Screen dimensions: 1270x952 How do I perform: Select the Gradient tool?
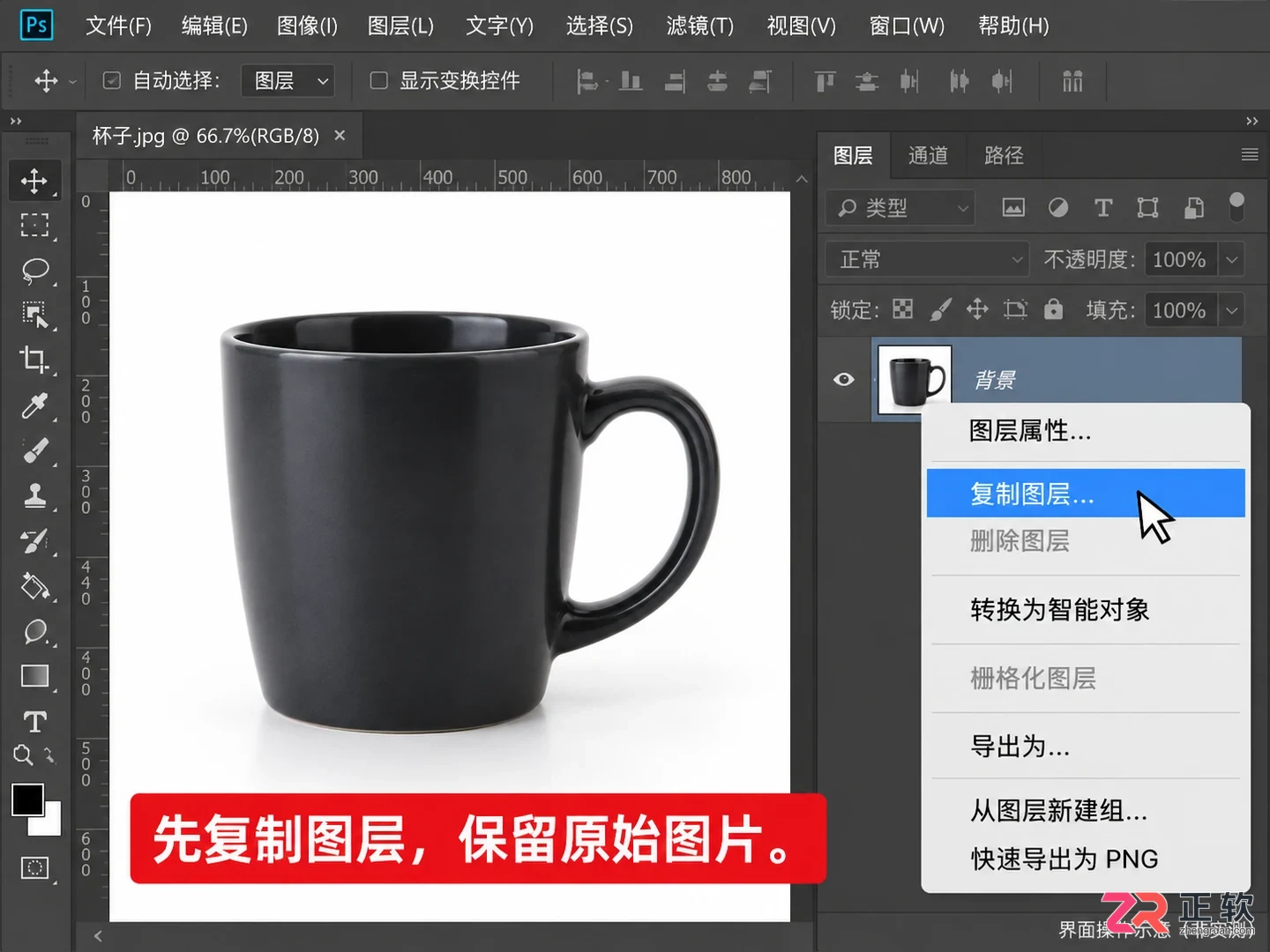pos(34,676)
